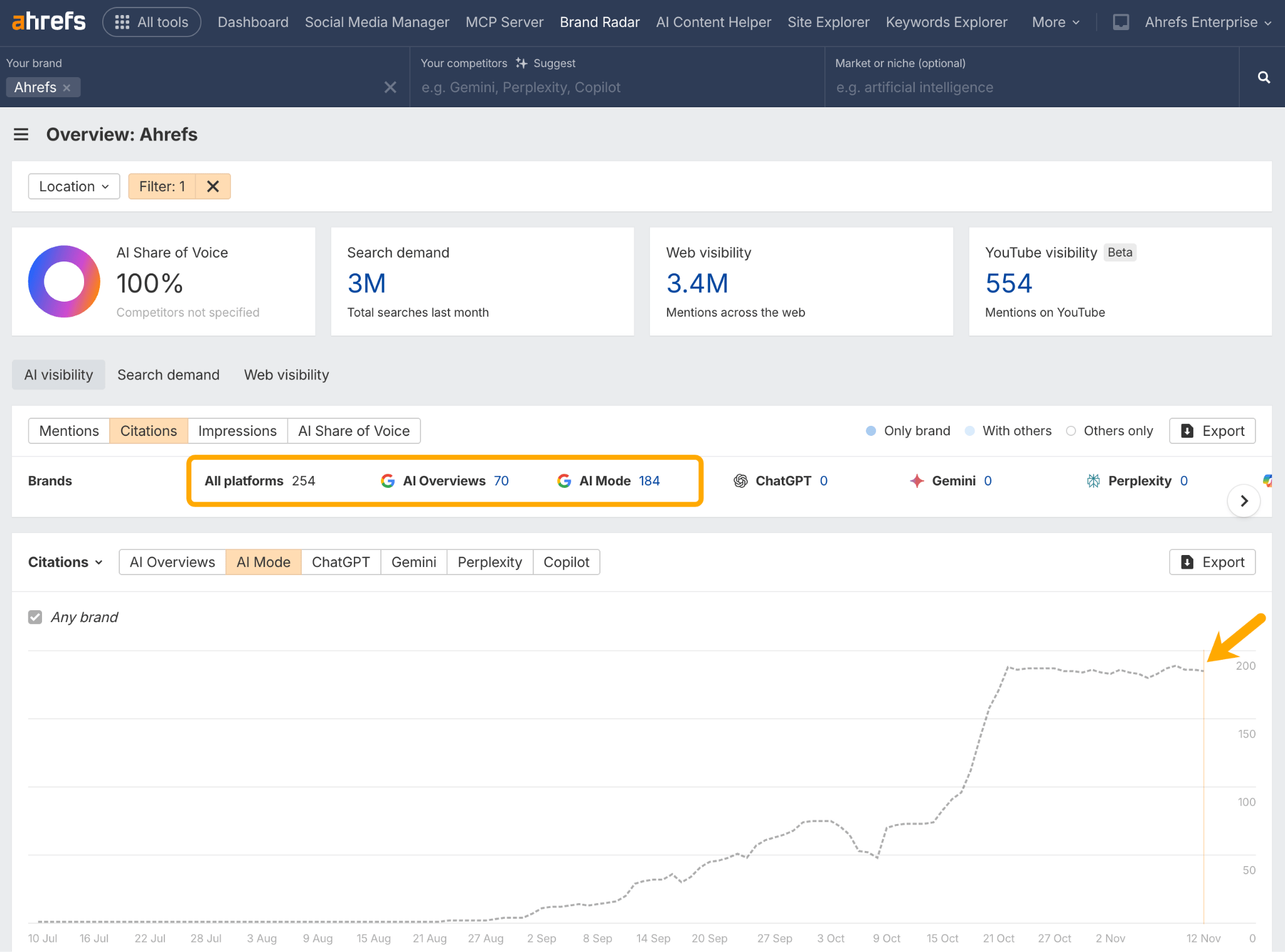Click the Export button next to Citations chart
1285x952 pixels.
coord(1212,561)
